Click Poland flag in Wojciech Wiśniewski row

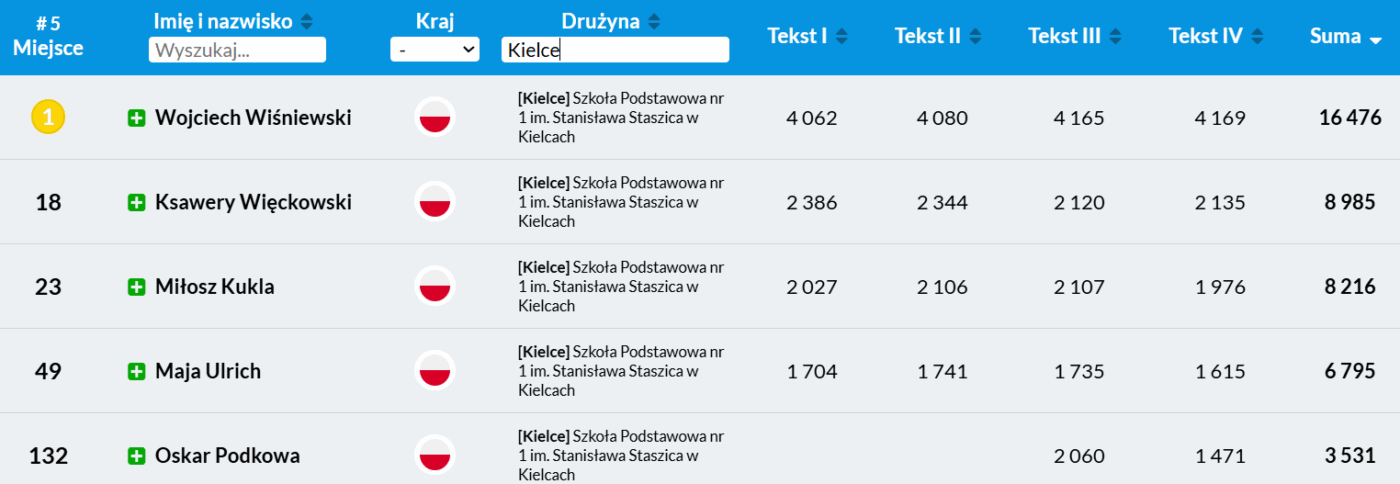click(435, 118)
